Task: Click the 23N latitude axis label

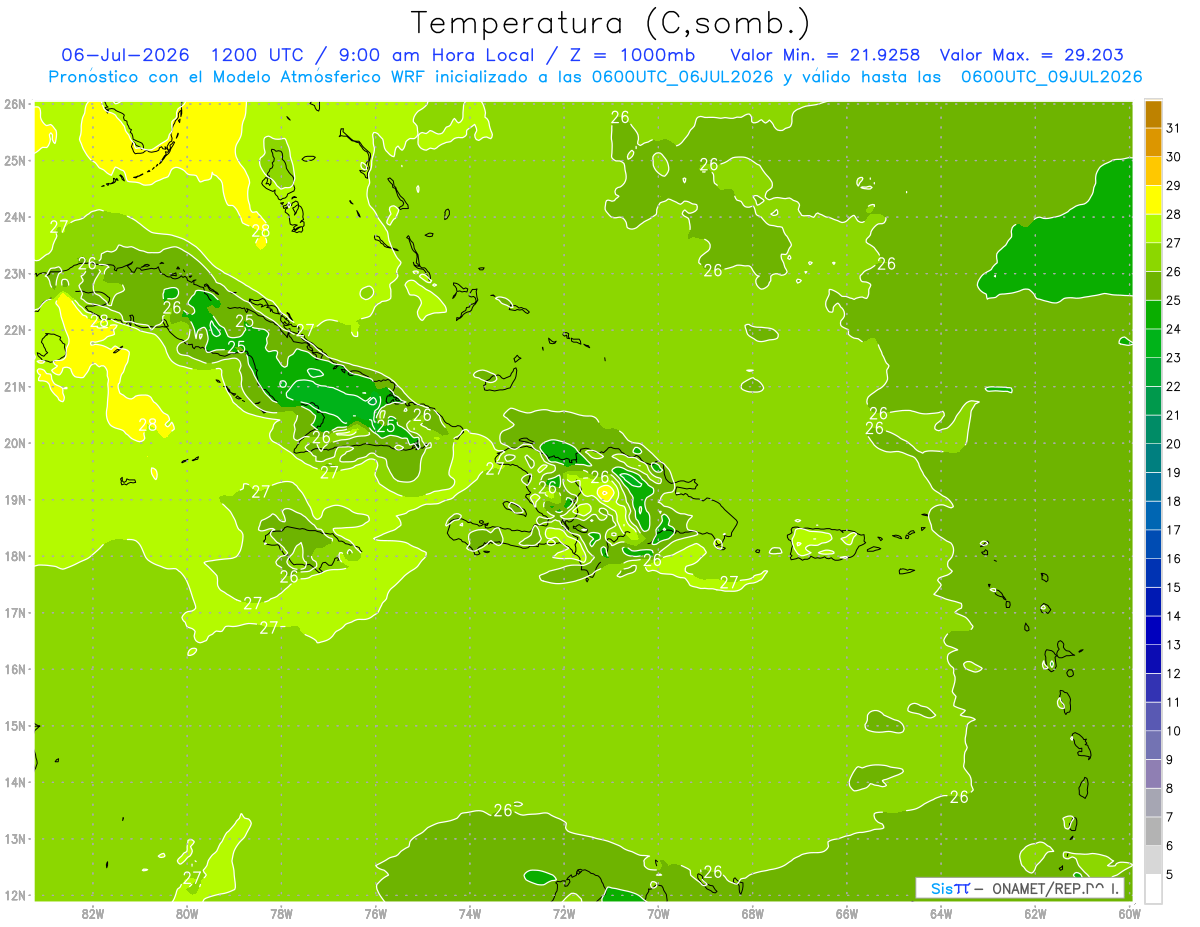Action: click(14, 273)
